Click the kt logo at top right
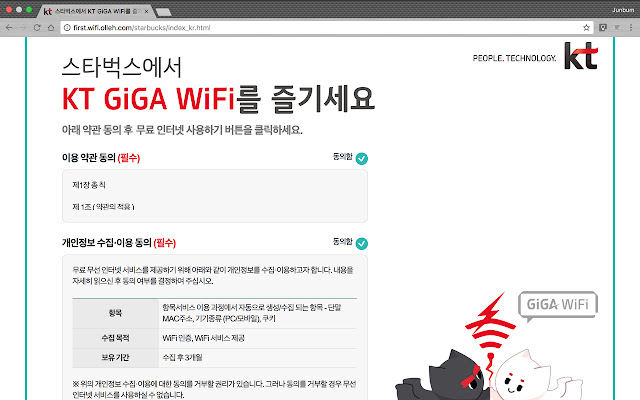 coord(581,56)
